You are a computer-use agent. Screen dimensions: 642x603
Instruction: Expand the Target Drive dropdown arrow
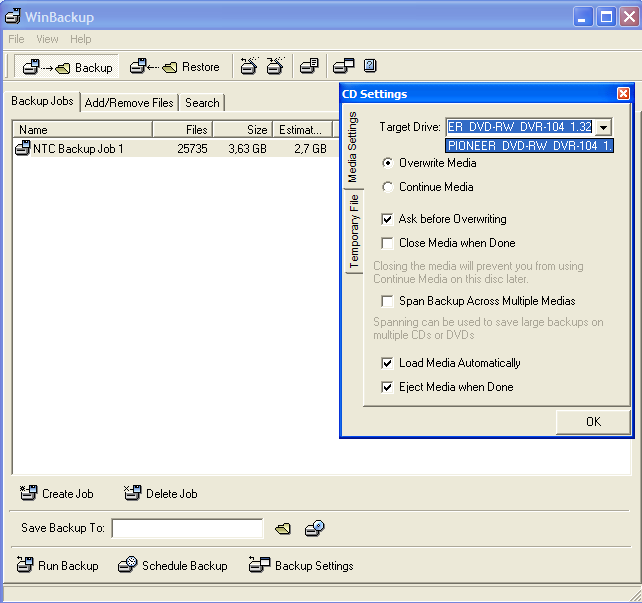click(x=603, y=127)
